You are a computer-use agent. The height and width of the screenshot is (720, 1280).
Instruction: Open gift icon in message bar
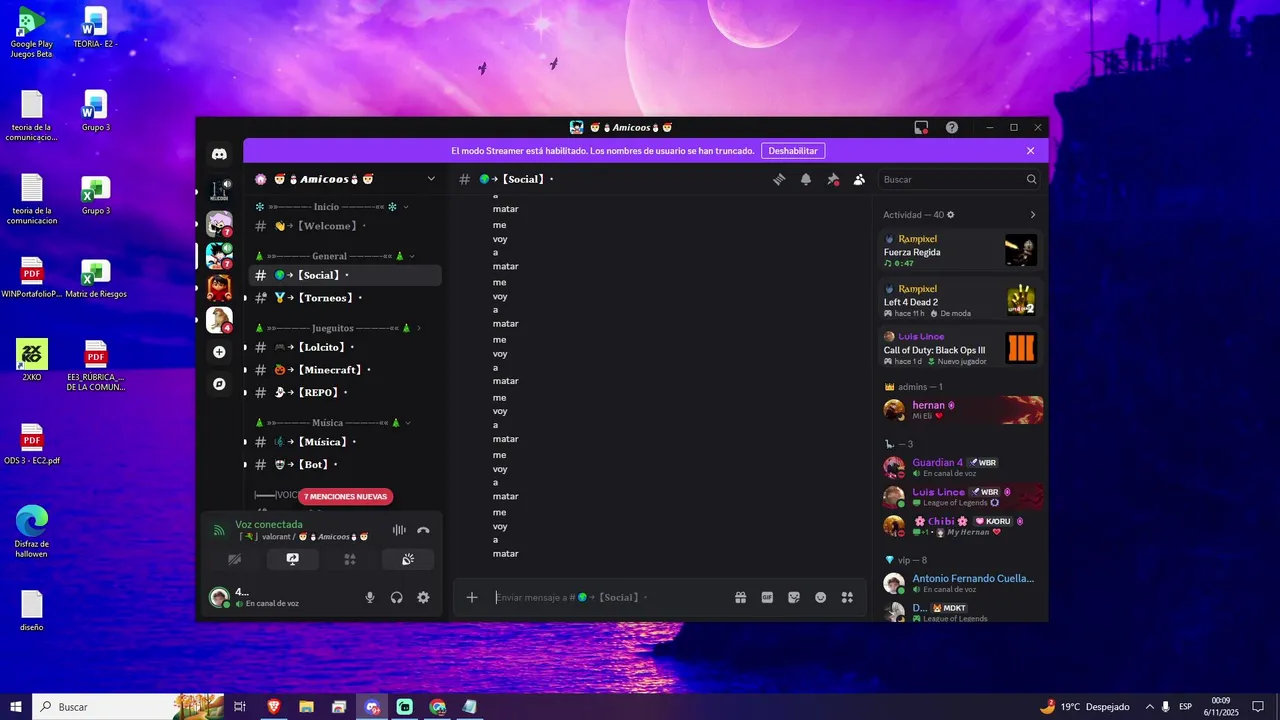coord(740,597)
